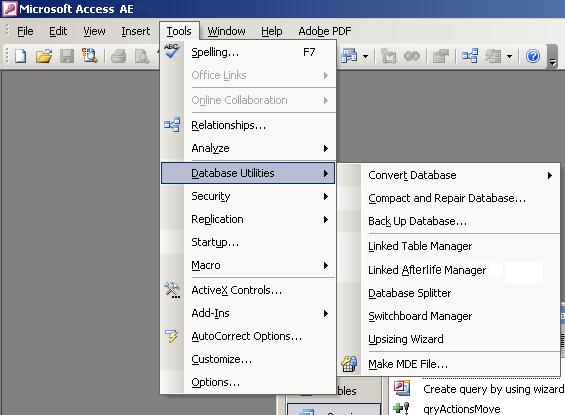
Task: Click the Open folder toolbar icon
Action: (44, 56)
